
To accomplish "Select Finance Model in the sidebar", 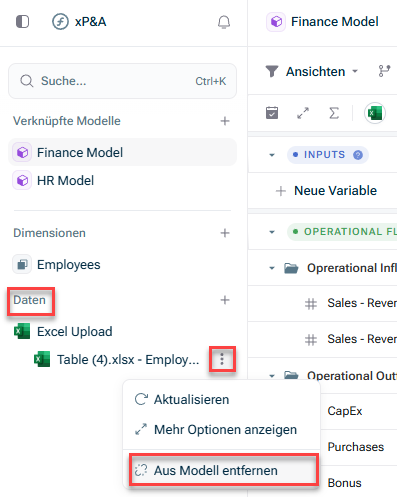I will click(x=122, y=152).
